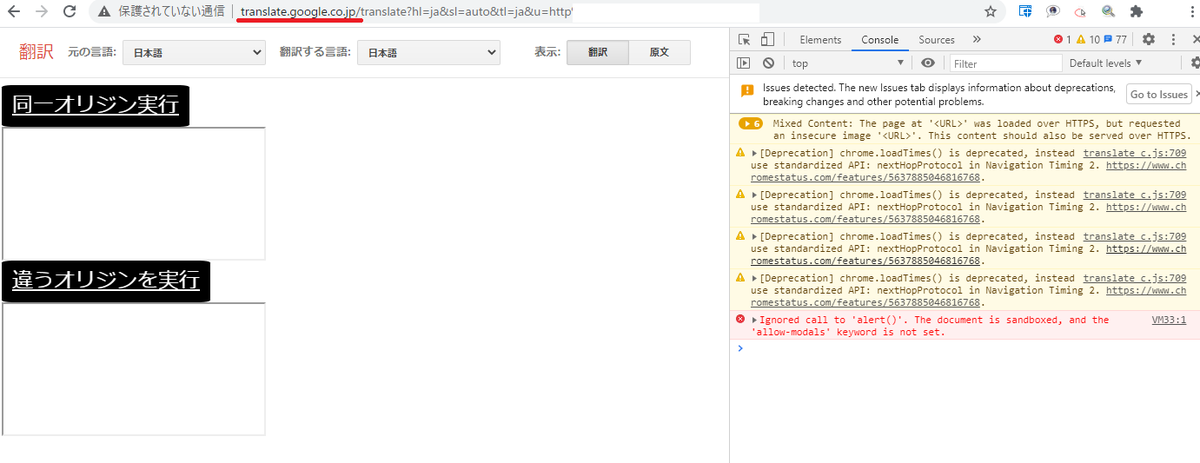Open the Default levels dropdown

(1105, 63)
